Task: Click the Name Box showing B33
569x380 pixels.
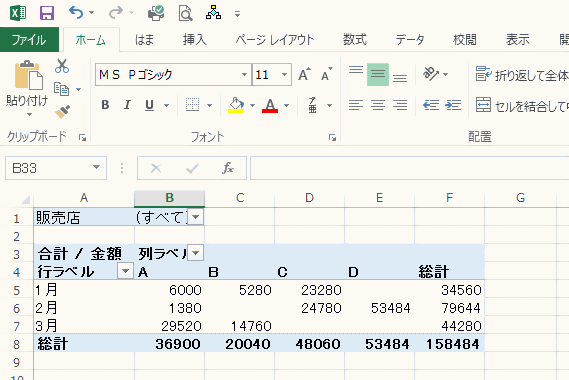Action: [56, 168]
